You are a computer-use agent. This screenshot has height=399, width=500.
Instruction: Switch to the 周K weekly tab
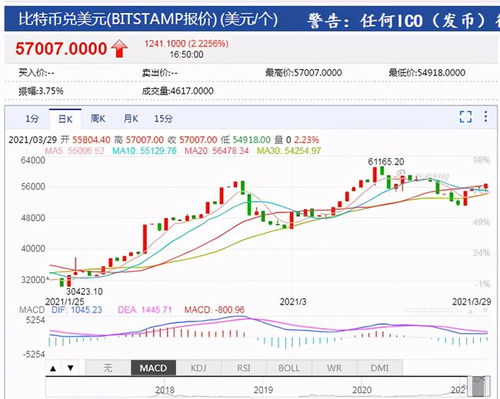tap(98, 119)
